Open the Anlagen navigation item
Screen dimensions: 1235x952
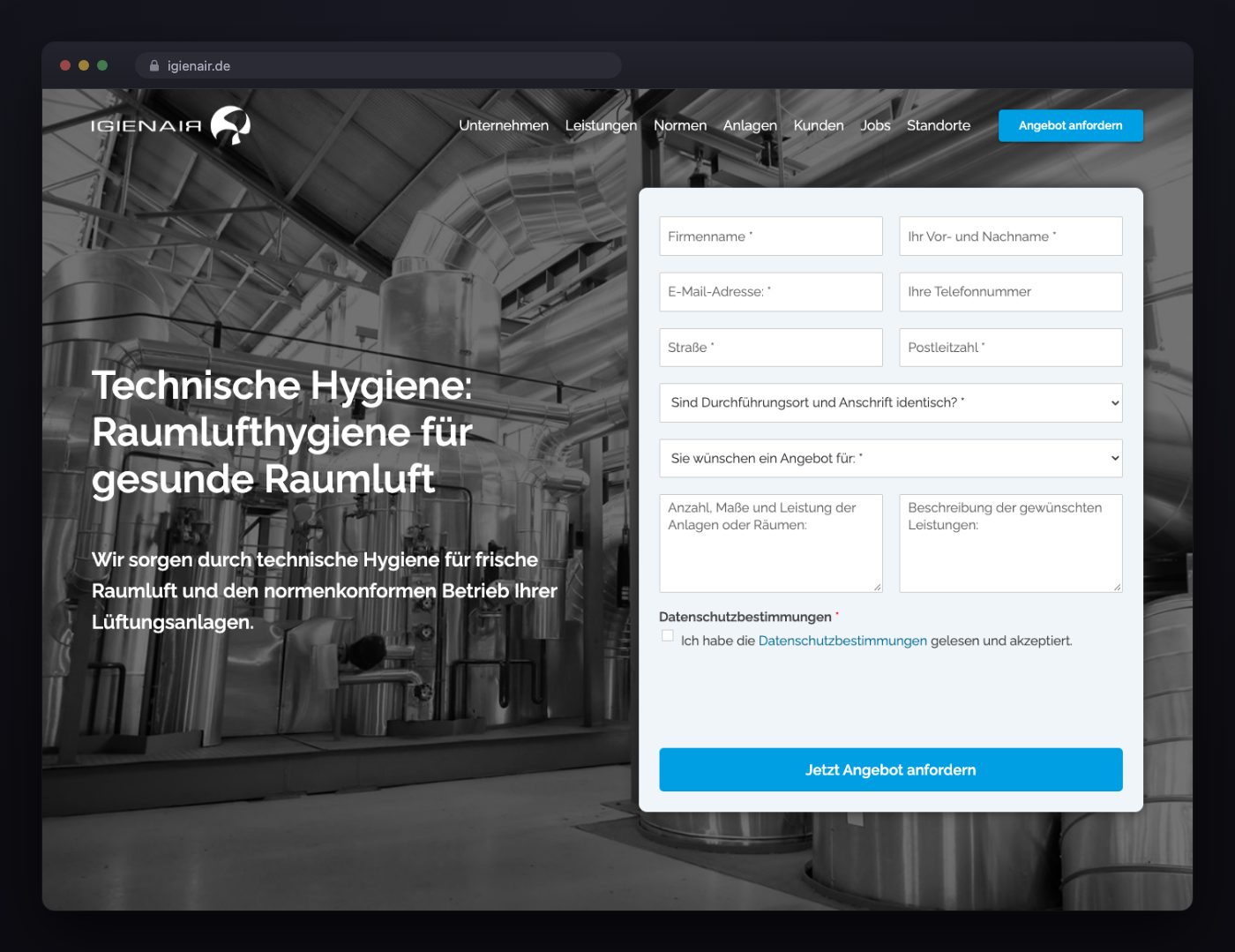(750, 125)
